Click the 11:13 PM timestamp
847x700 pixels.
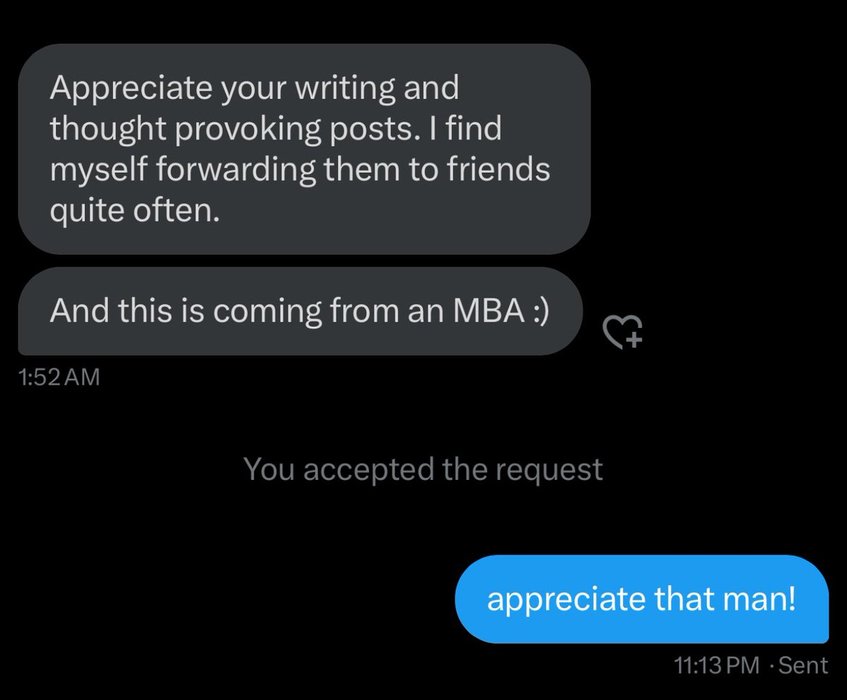pyautogui.click(x=717, y=664)
